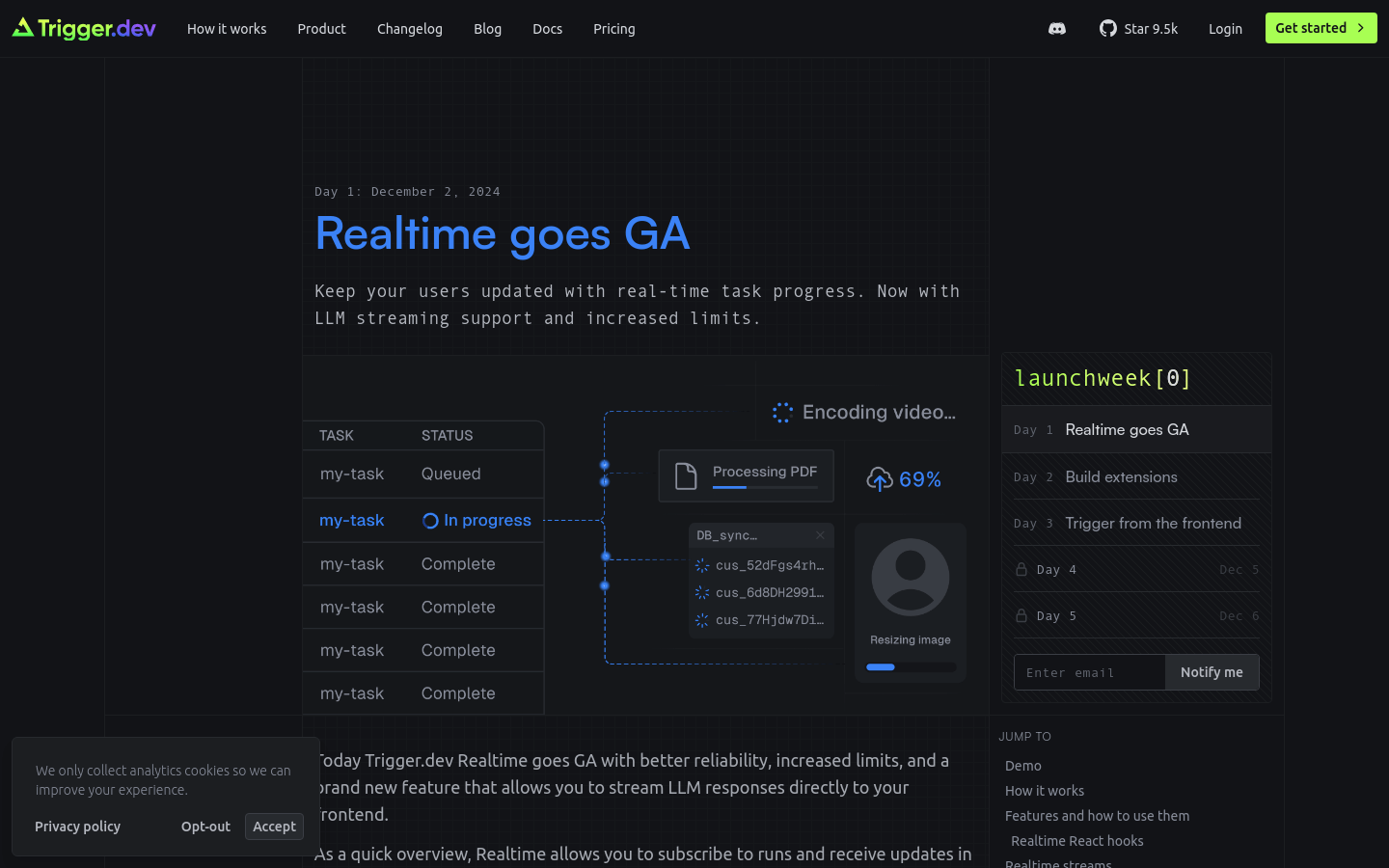Click spinner beside cus_6d8DH2991 row

click(702, 593)
